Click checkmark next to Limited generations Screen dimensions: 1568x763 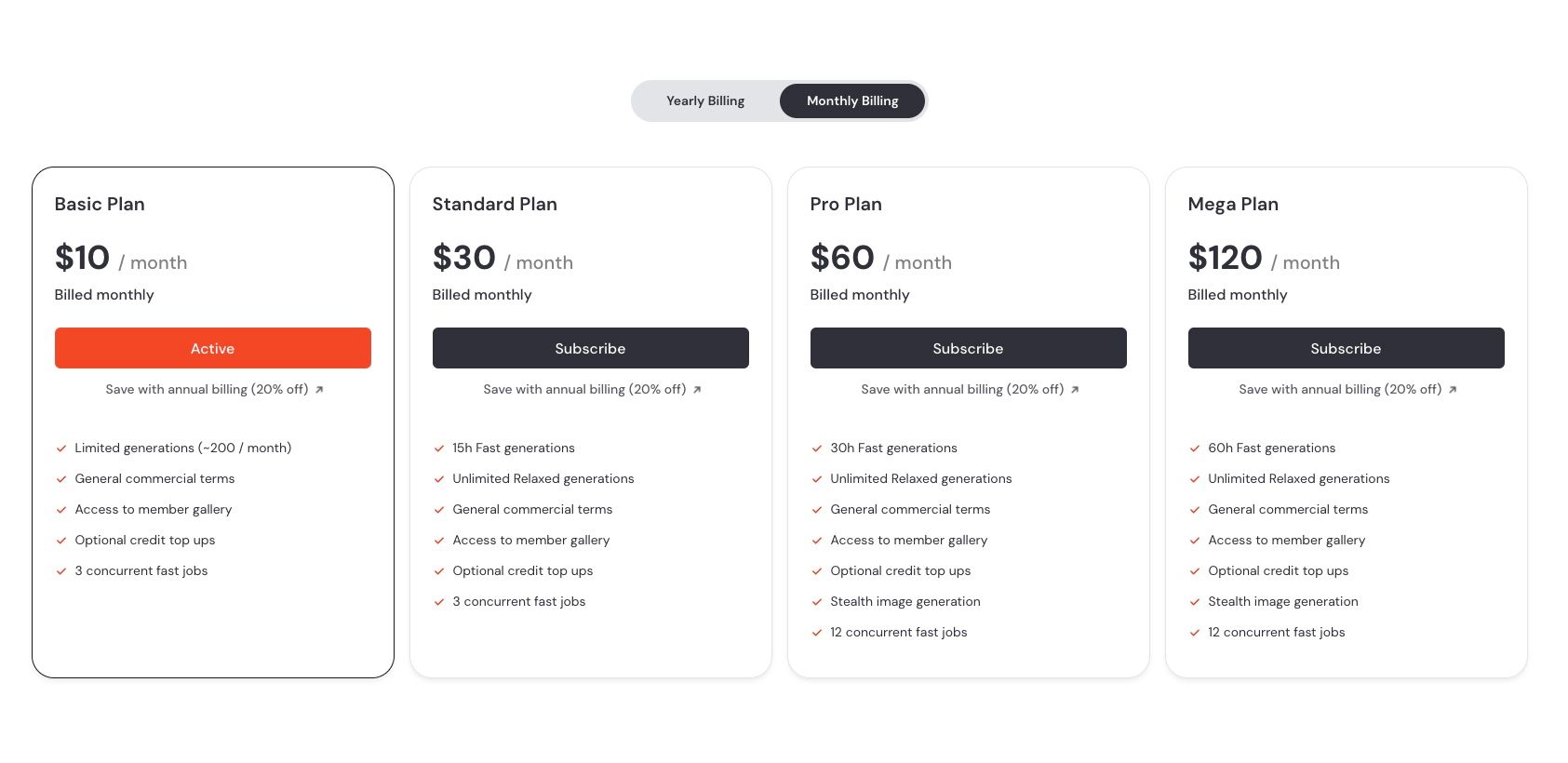pyautogui.click(x=61, y=448)
